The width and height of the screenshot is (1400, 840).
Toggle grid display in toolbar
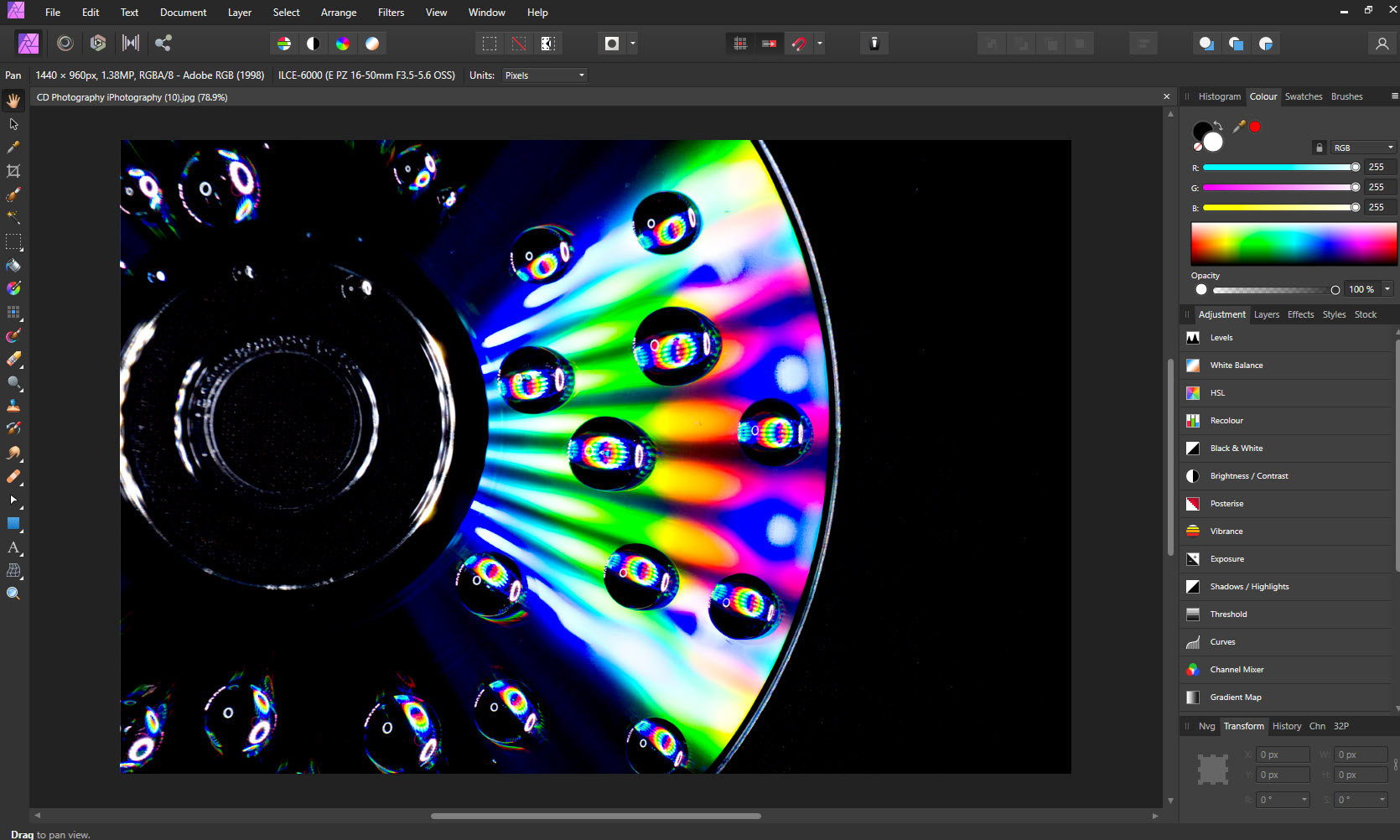tap(740, 44)
